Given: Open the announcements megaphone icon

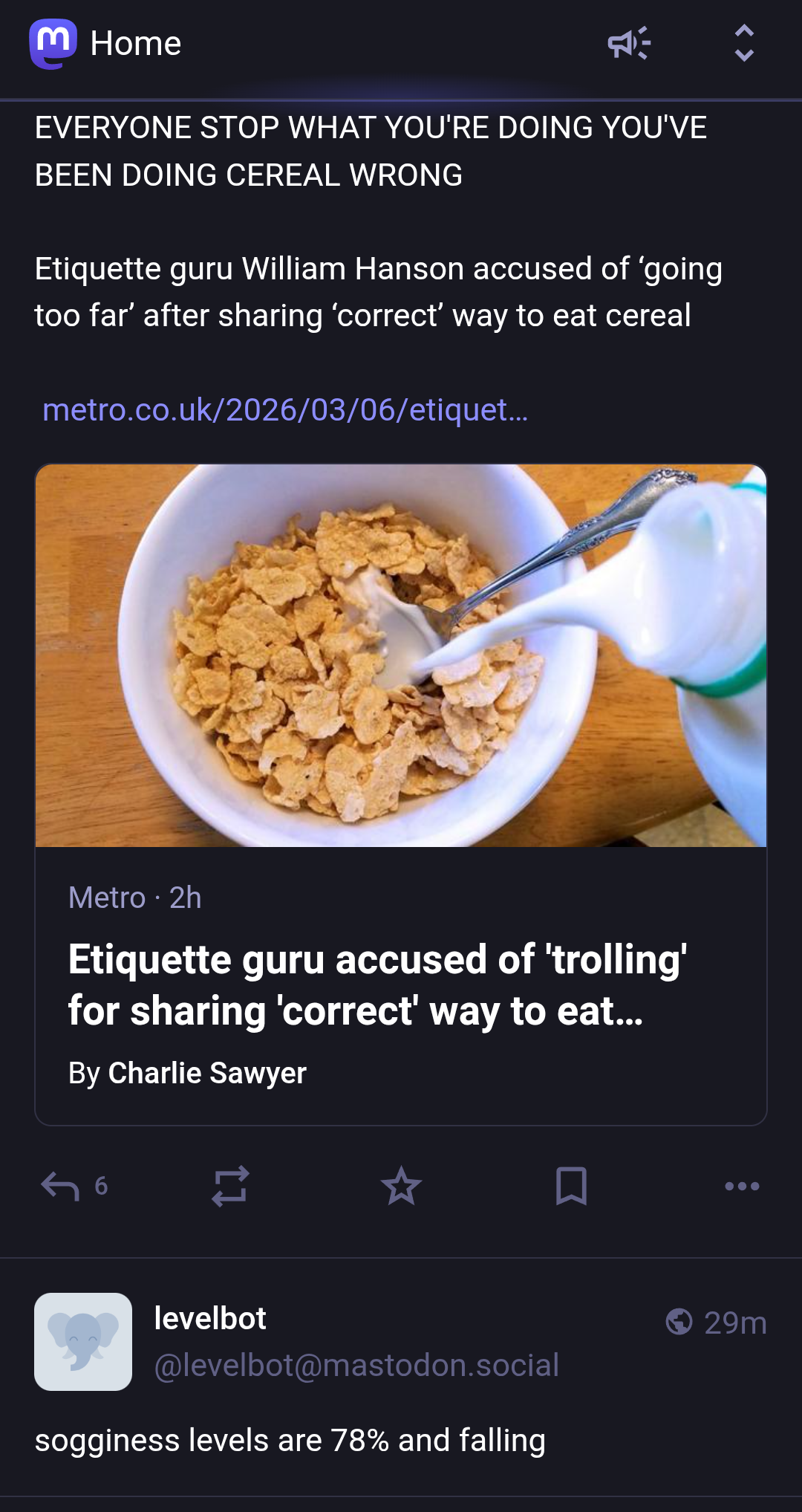Looking at the screenshot, I should pos(629,43).
